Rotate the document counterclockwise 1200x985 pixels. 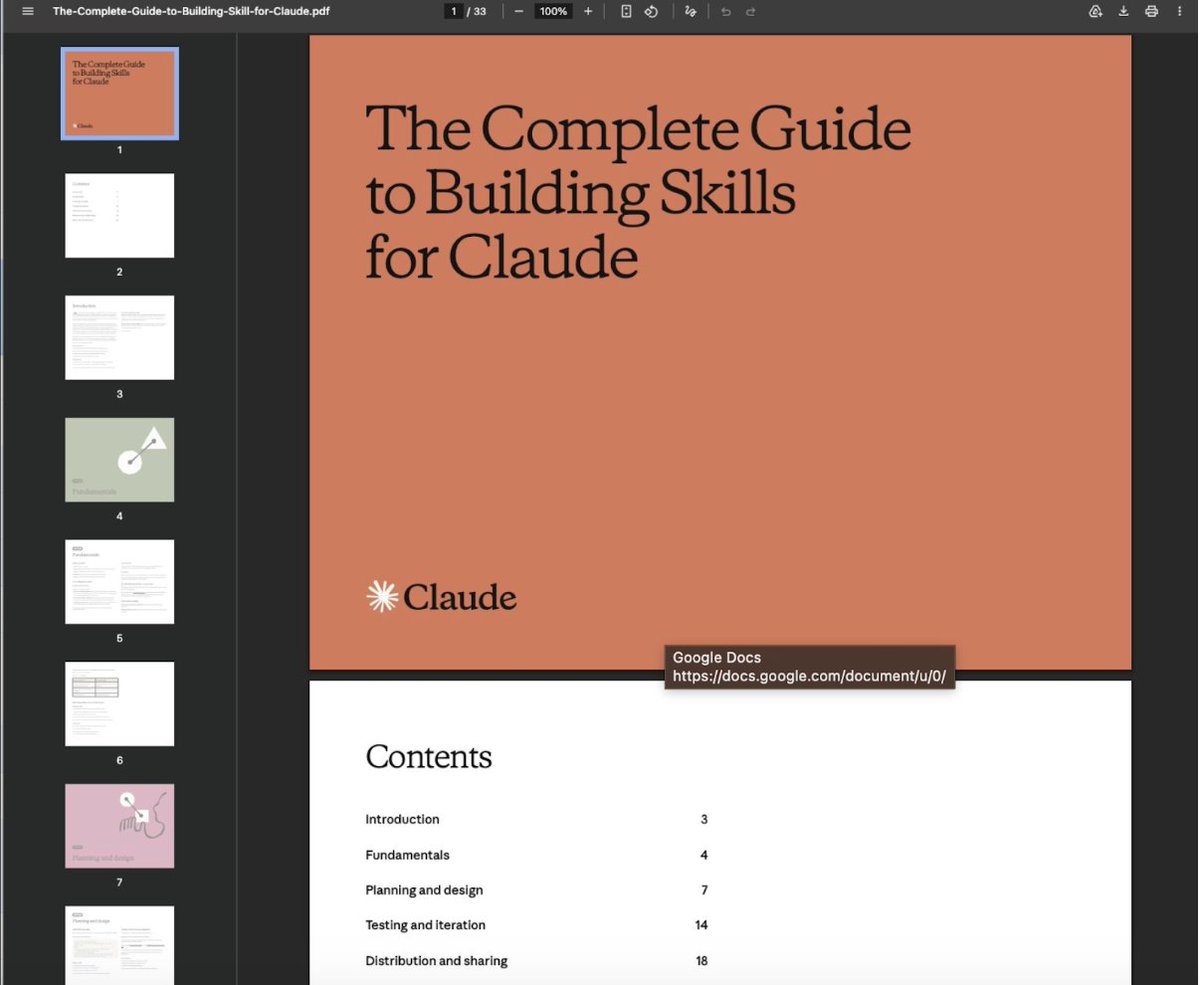click(x=651, y=11)
